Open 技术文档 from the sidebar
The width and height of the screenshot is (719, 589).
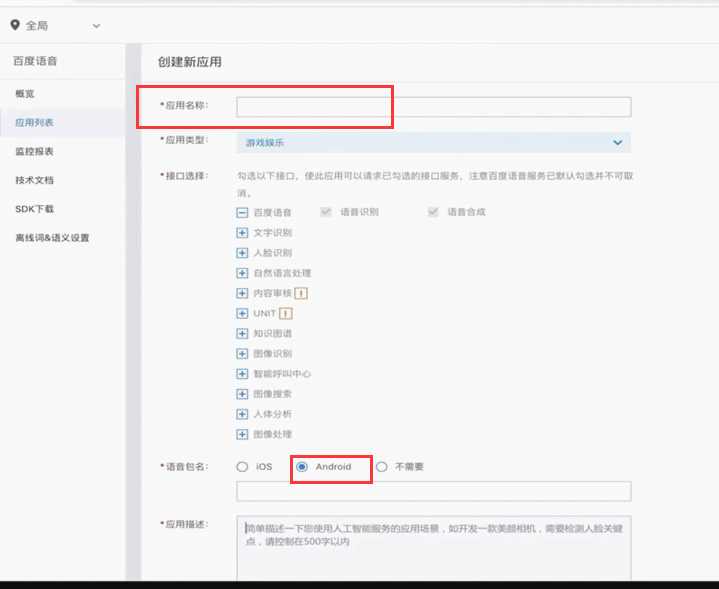pos(34,180)
